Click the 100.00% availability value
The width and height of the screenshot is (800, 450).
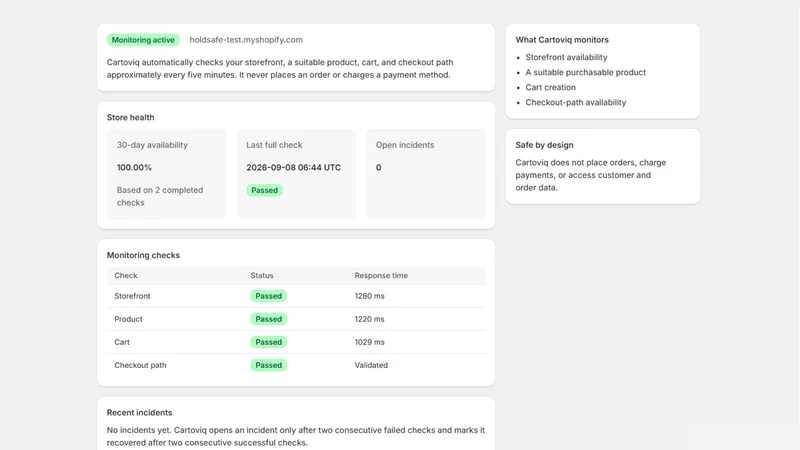pyautogui.click(x=134, y=167)
